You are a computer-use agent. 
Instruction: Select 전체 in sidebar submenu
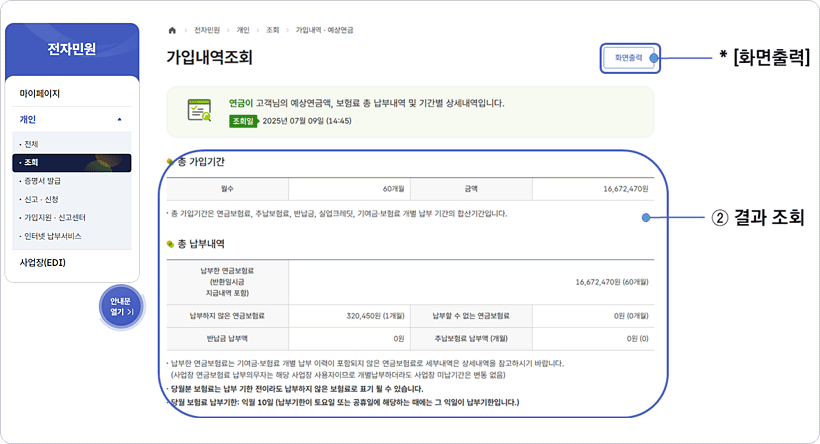[x=31, y=144]
